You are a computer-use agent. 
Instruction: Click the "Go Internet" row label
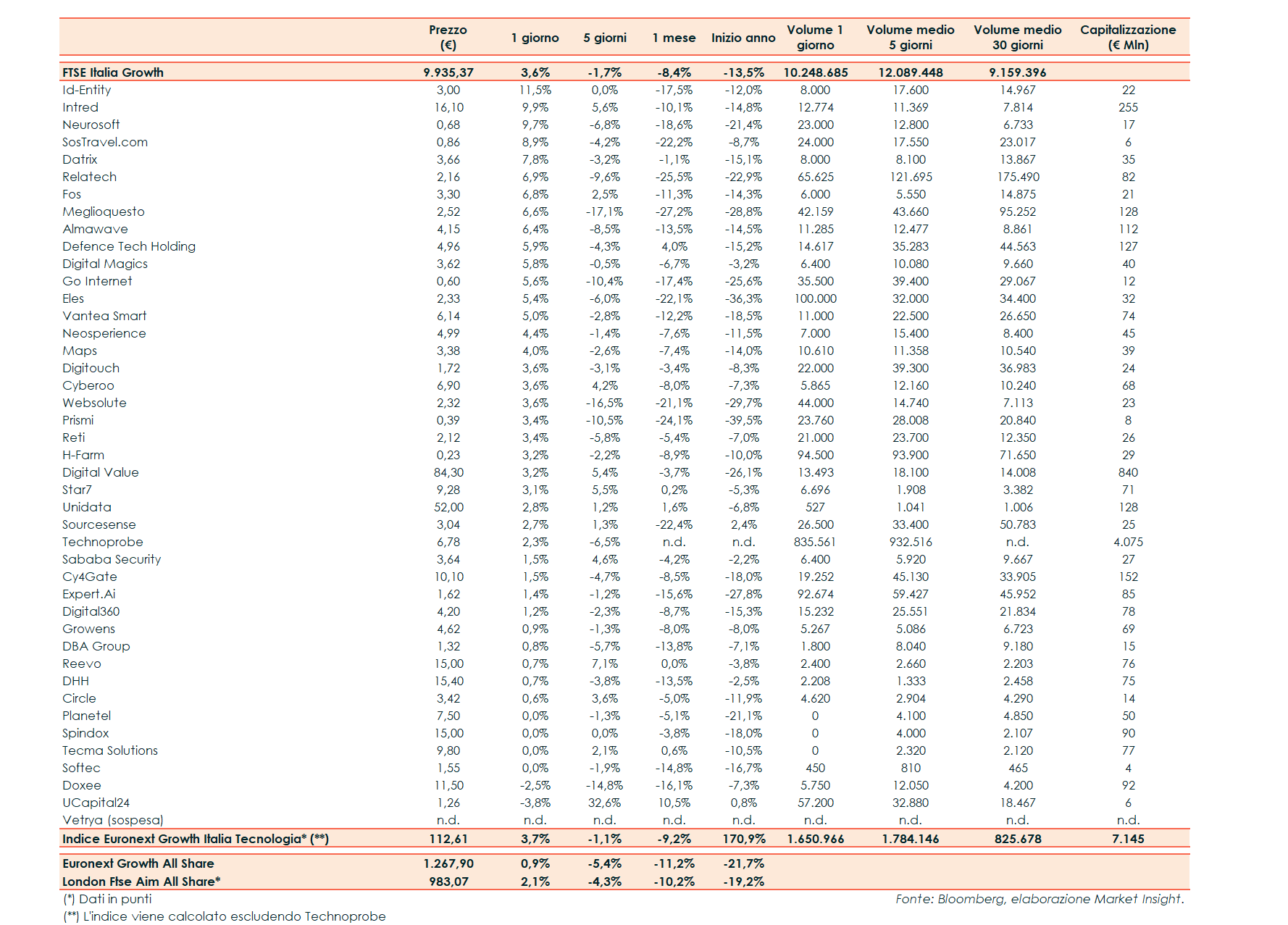click(x=98, y=281)
